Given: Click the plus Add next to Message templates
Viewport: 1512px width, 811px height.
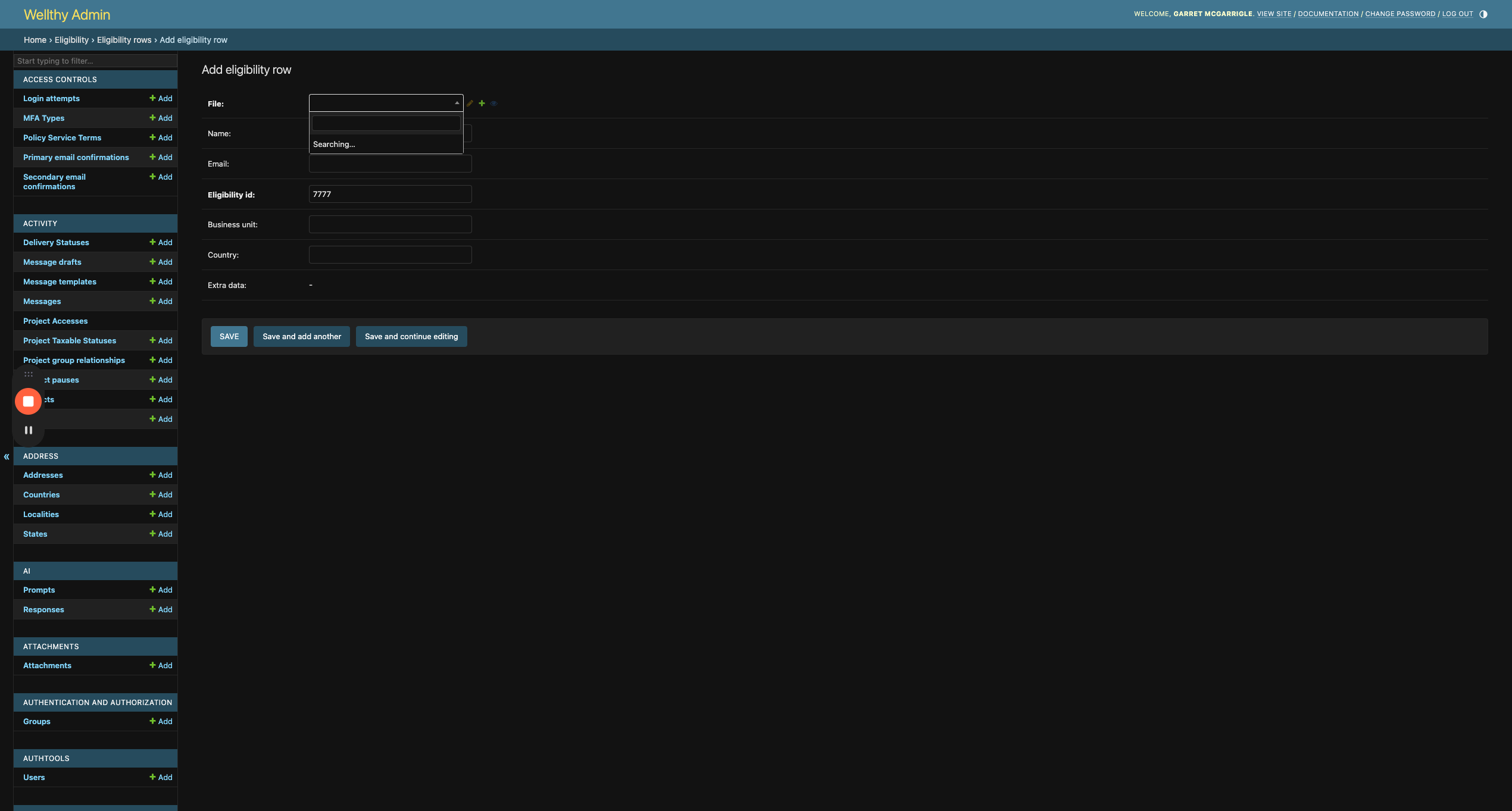Looking at the screenshot, I should [x=161, y=282].
